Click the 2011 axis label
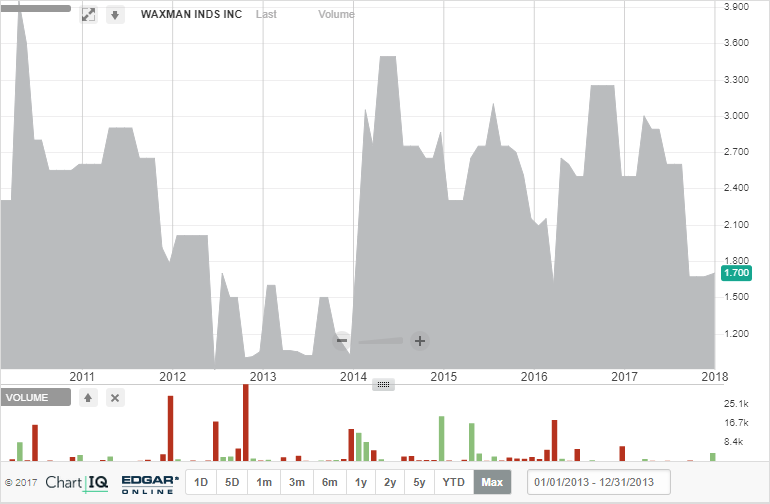The height and width of the screenshot is (504, 770). [82, 377]
